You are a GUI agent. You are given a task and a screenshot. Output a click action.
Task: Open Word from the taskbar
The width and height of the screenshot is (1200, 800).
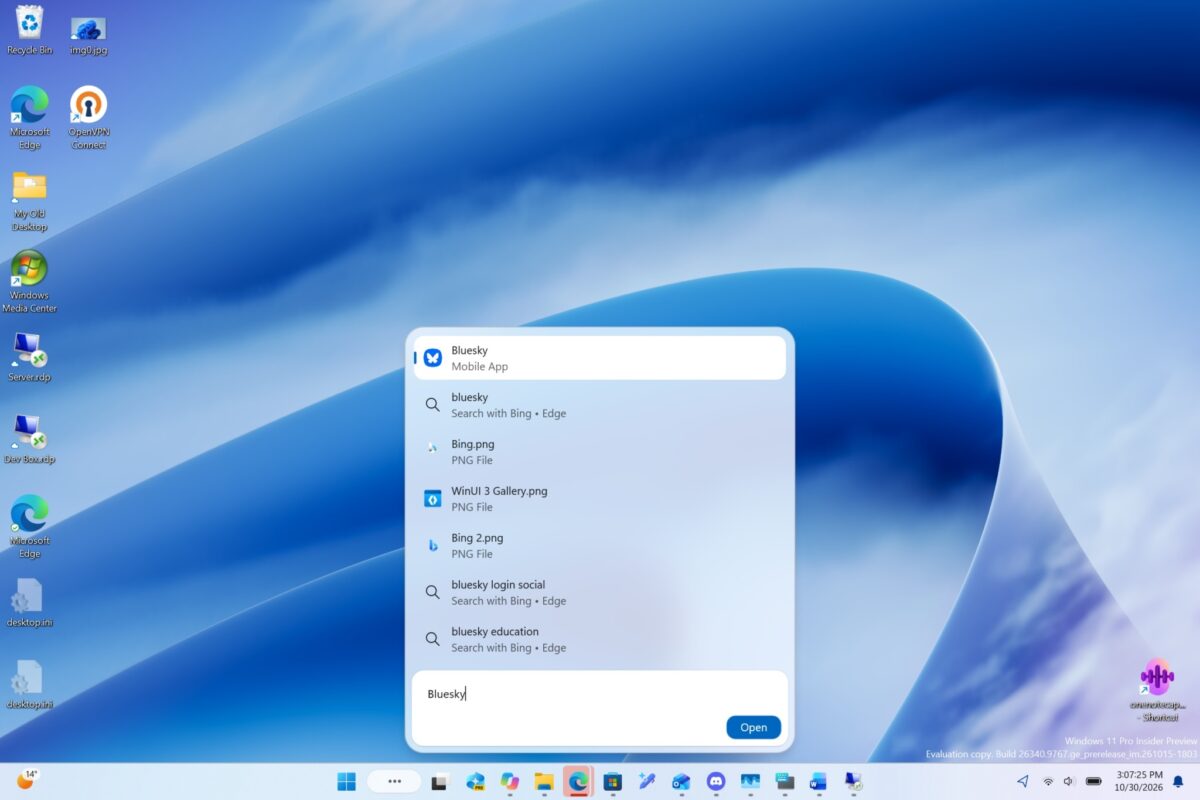click(819, 781)
